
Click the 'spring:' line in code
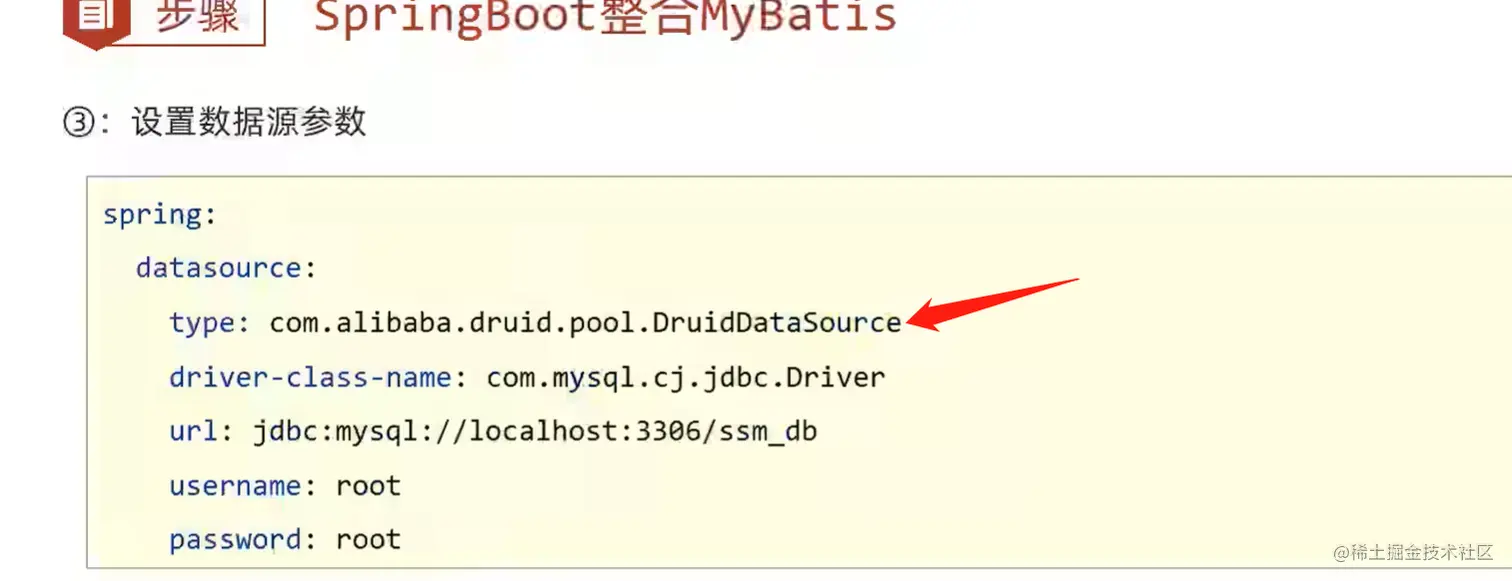[x=160, y=215]
